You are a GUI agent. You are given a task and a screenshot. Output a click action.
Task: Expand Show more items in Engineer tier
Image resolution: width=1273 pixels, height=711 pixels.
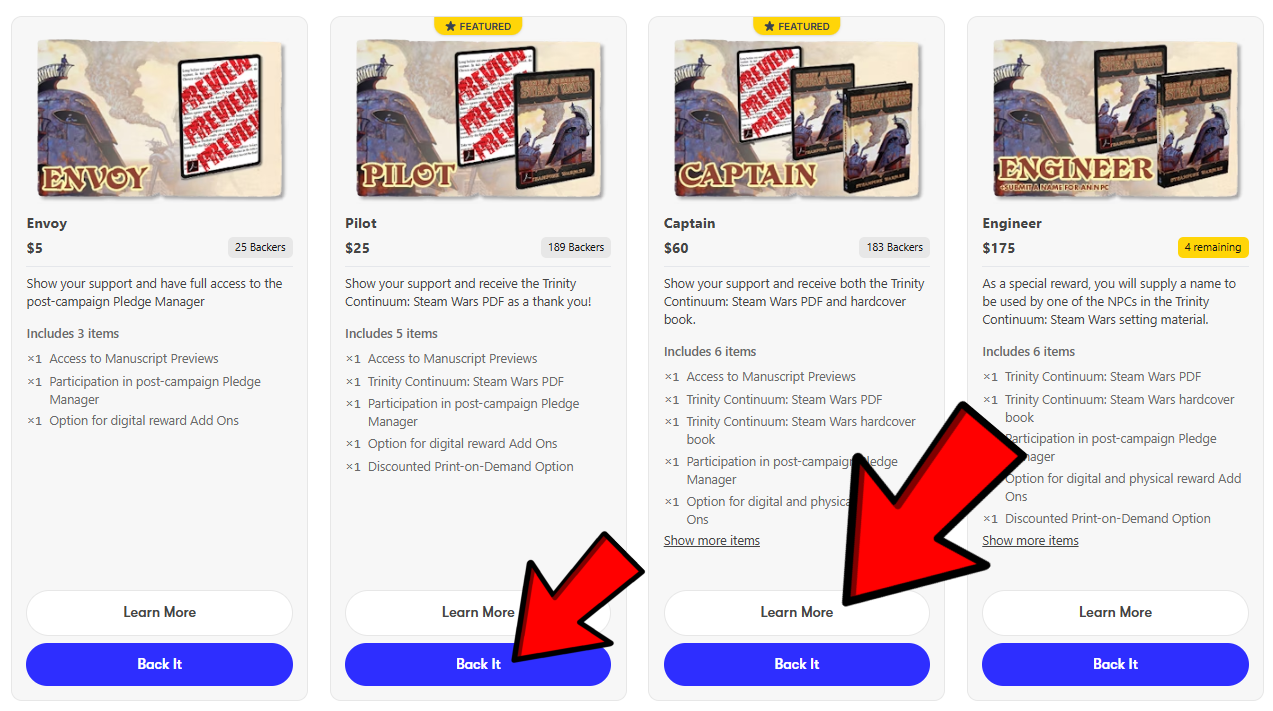[x=1030, y=541]
